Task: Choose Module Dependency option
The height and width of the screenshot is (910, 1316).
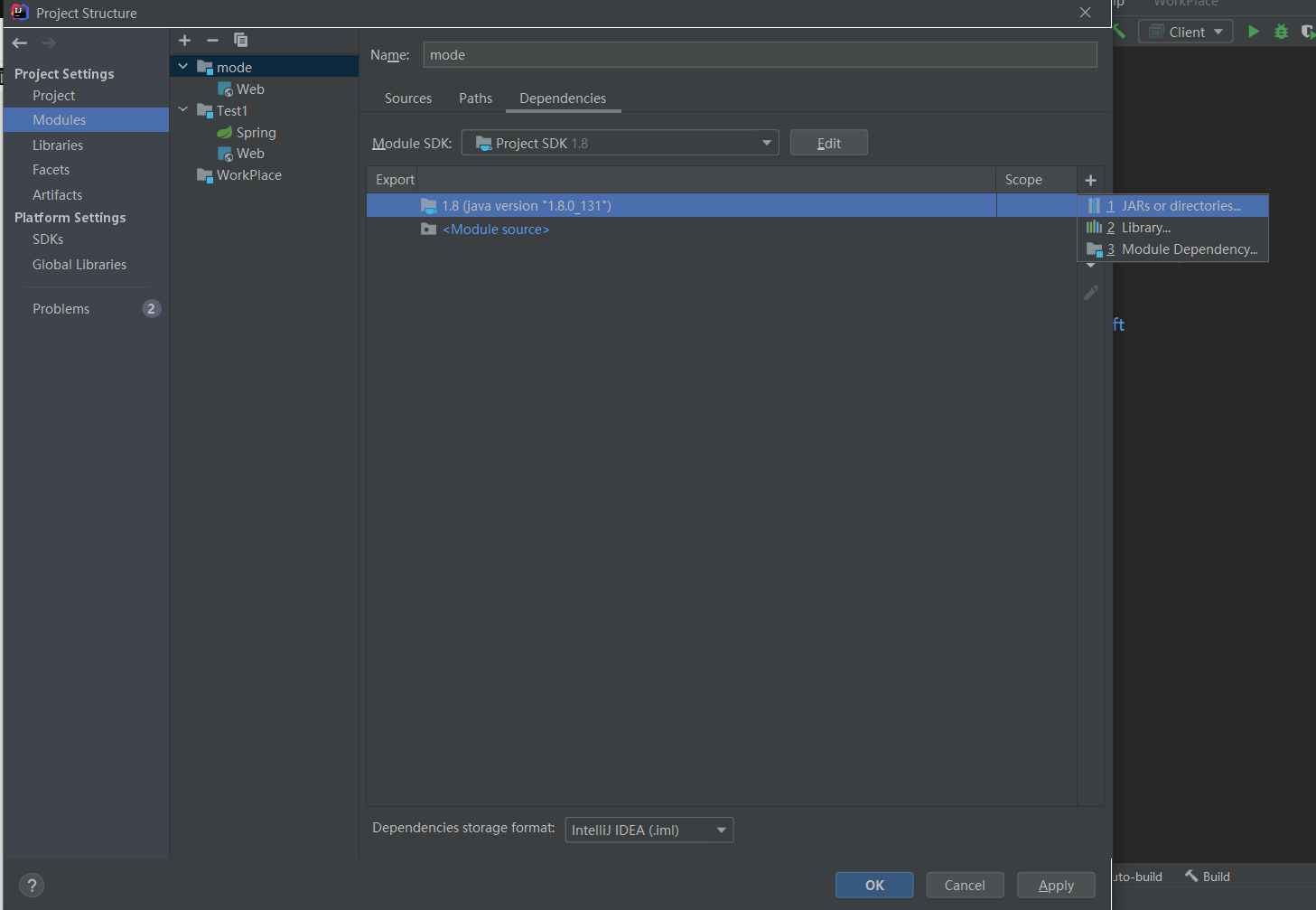Action: [x=1172, y=249]
